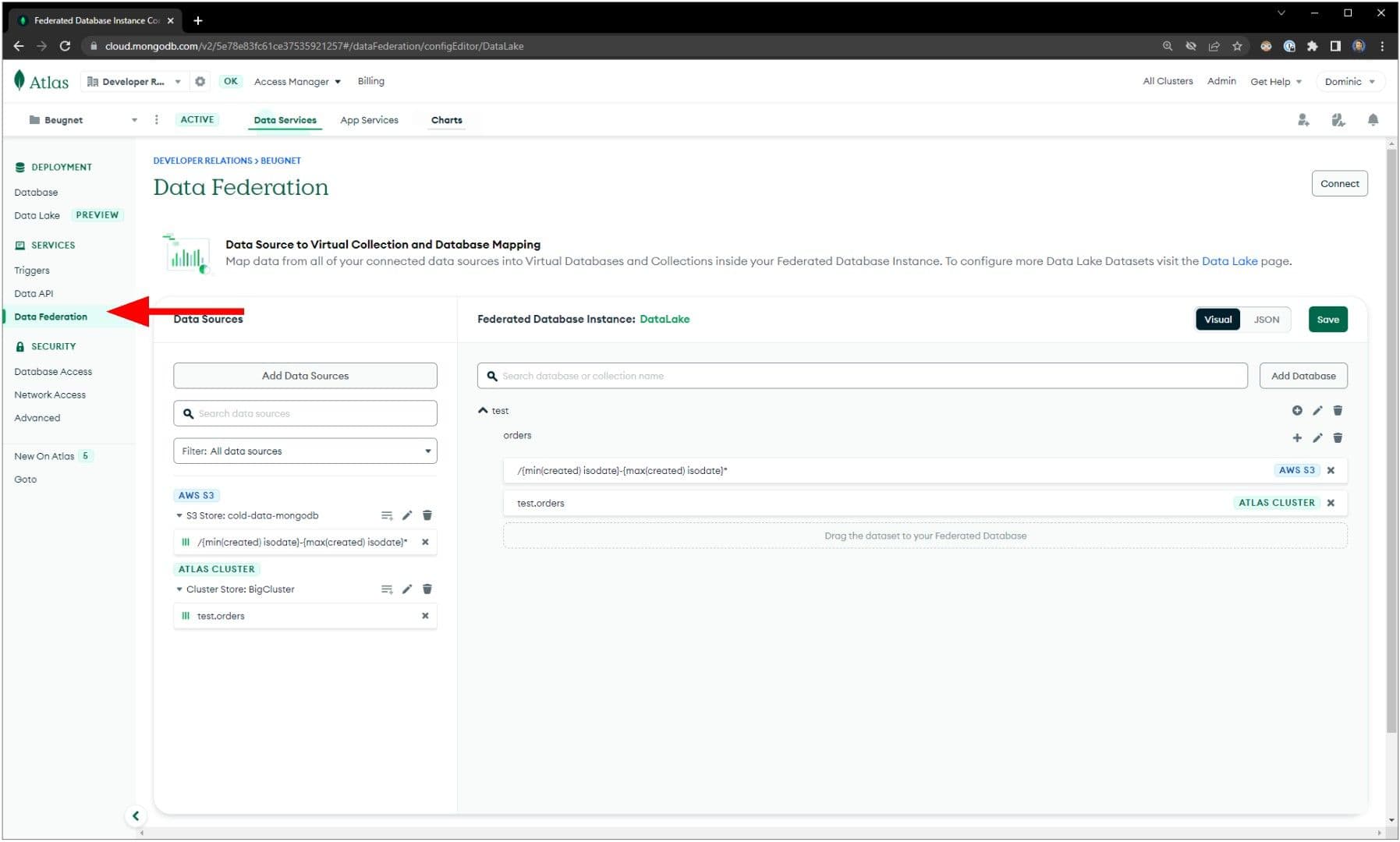Switch the editor to JSON view
Image resolution: width=1400 pixels, height=842 pixels.
1266,320
